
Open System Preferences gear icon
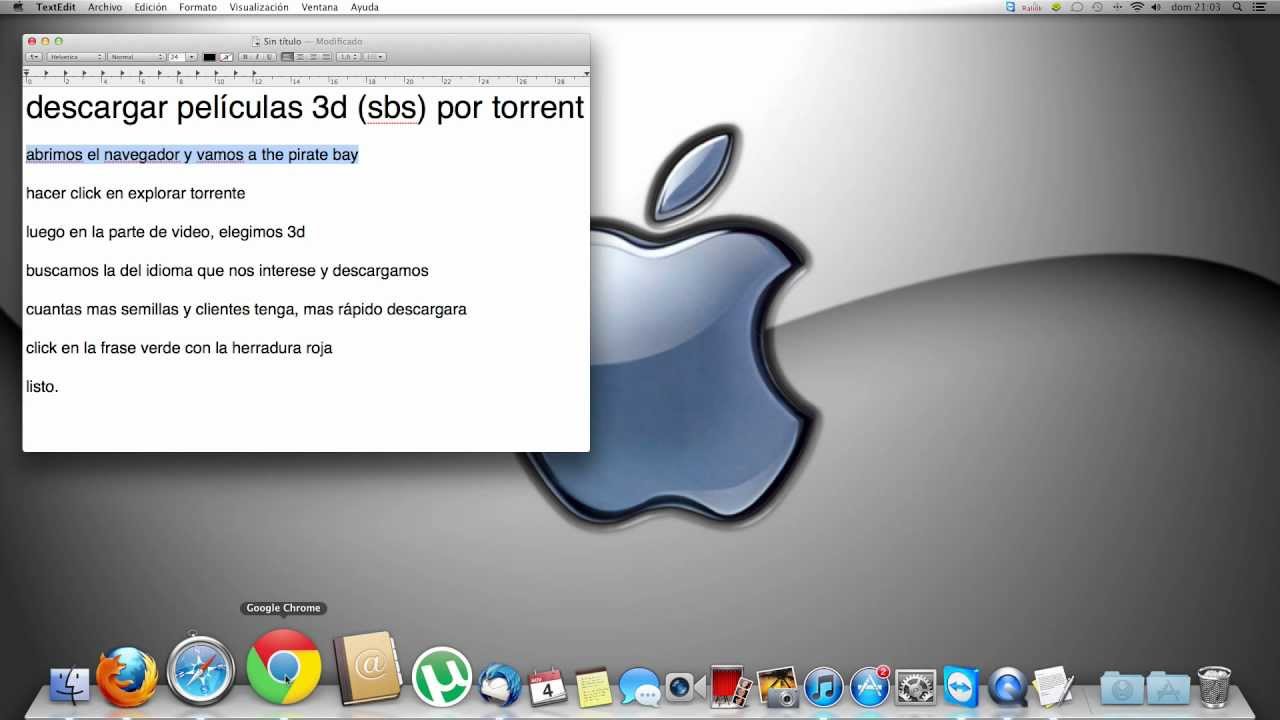click(915, 686)
